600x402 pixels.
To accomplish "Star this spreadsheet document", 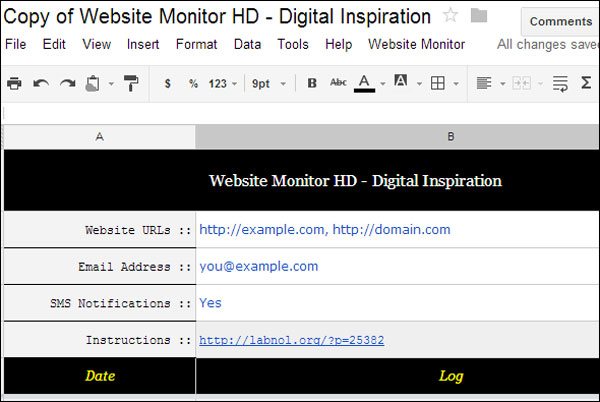I will [450, 15].
